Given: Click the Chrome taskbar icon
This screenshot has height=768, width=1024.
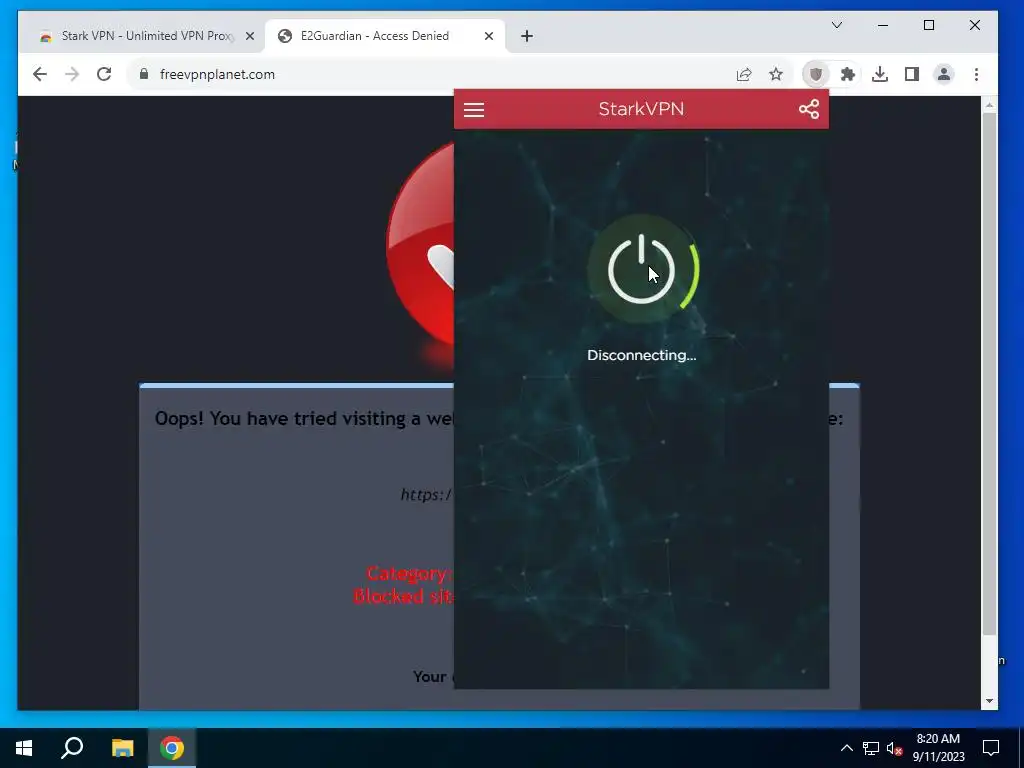Looking at the screenshot, I should click(172, 748).
